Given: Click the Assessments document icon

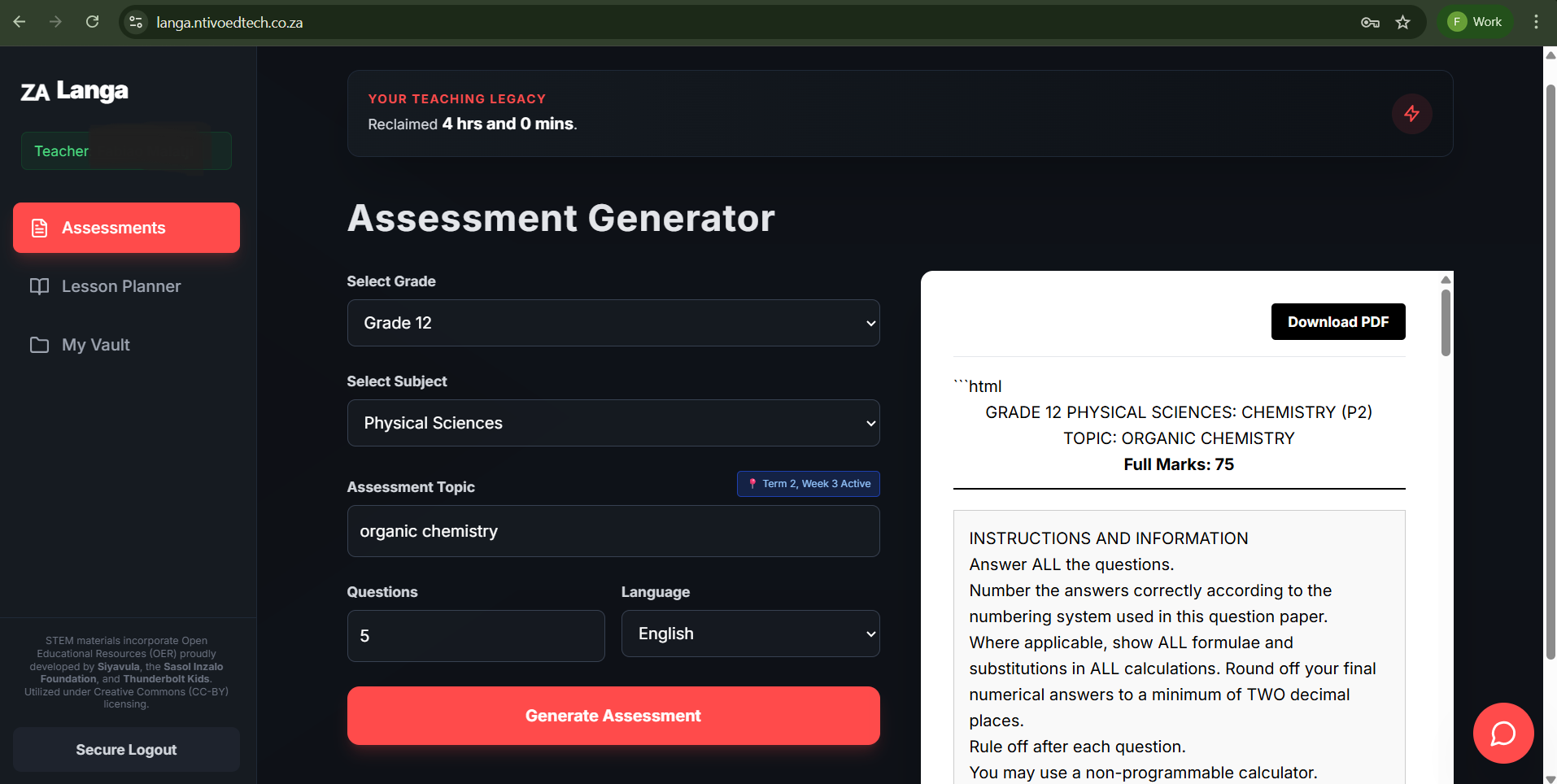Looking at the screenshot, I should click(39, 228).
